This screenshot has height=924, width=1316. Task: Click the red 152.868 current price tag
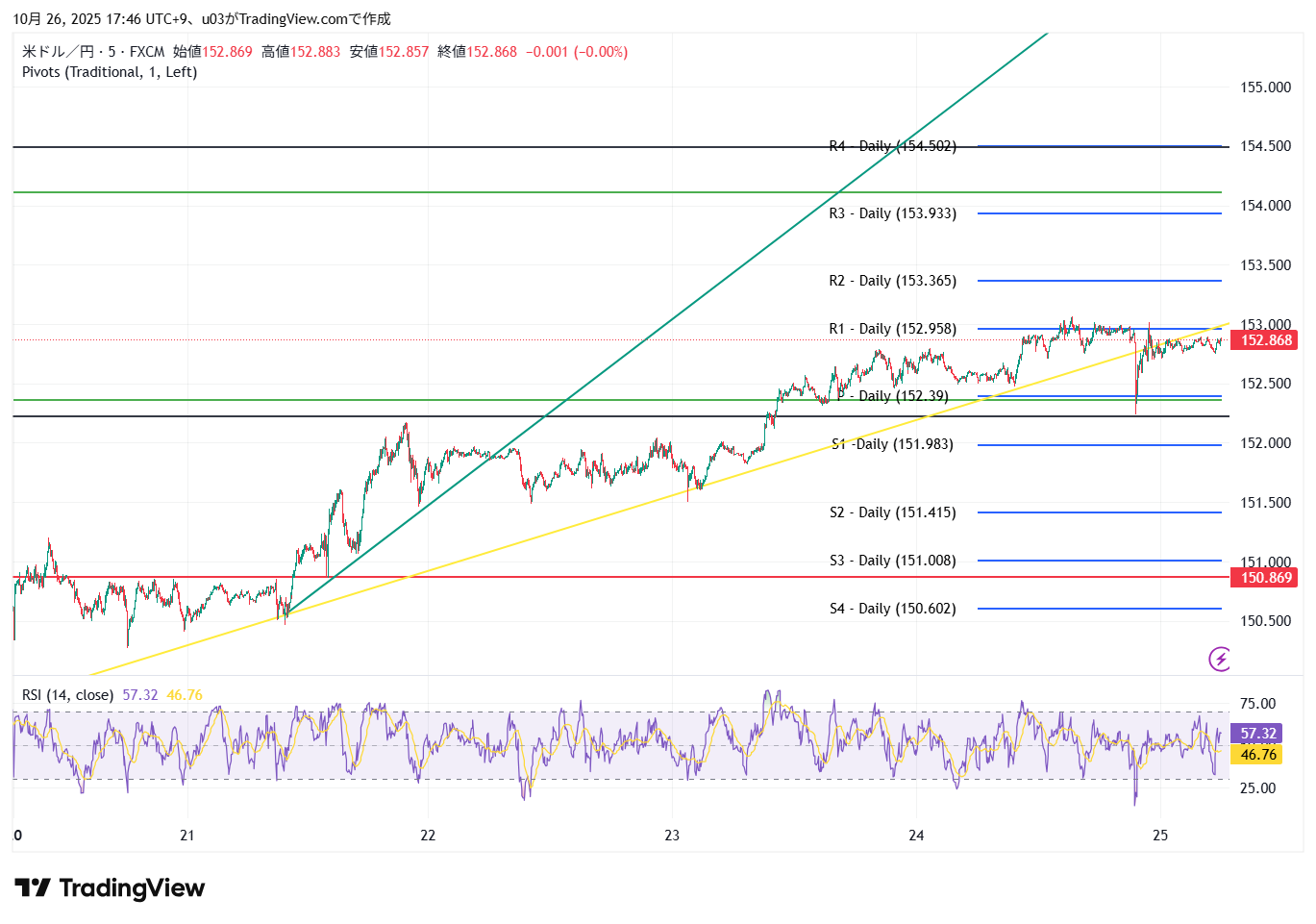(1265, 340)
